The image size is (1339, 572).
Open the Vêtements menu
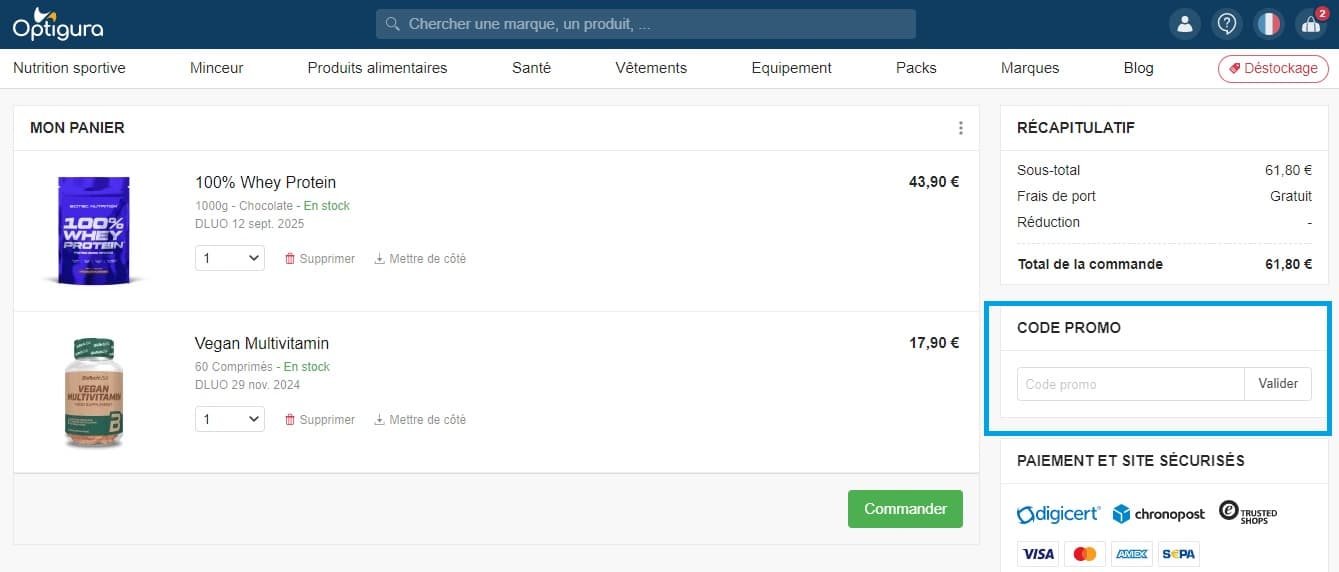point(651,68)
